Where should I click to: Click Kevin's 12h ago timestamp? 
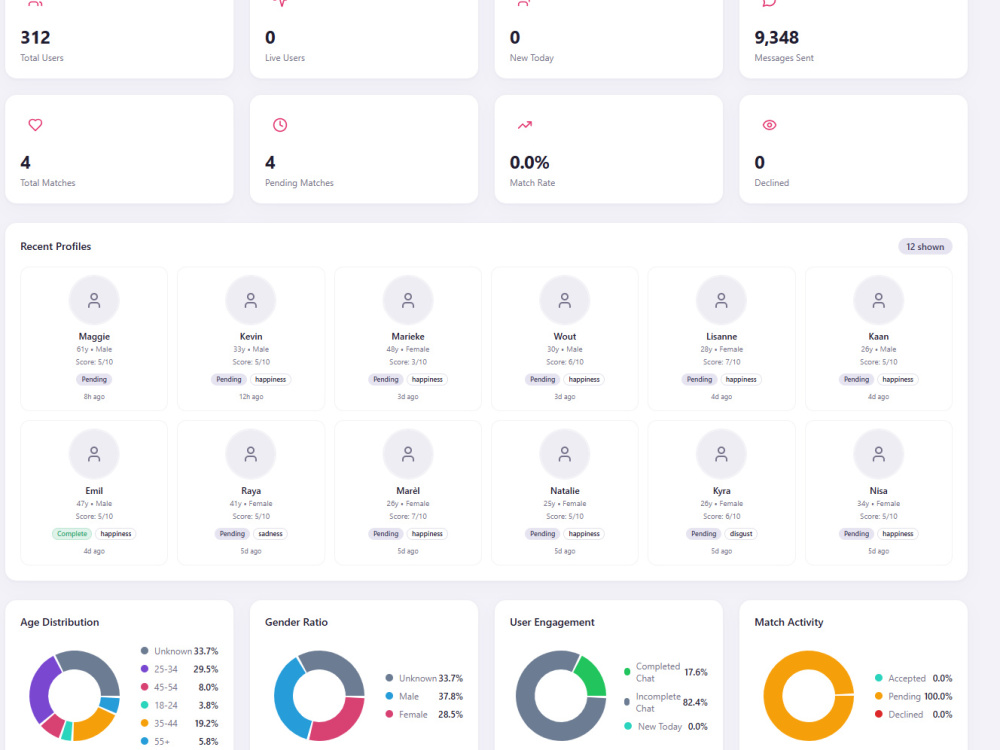coord(251,397)
